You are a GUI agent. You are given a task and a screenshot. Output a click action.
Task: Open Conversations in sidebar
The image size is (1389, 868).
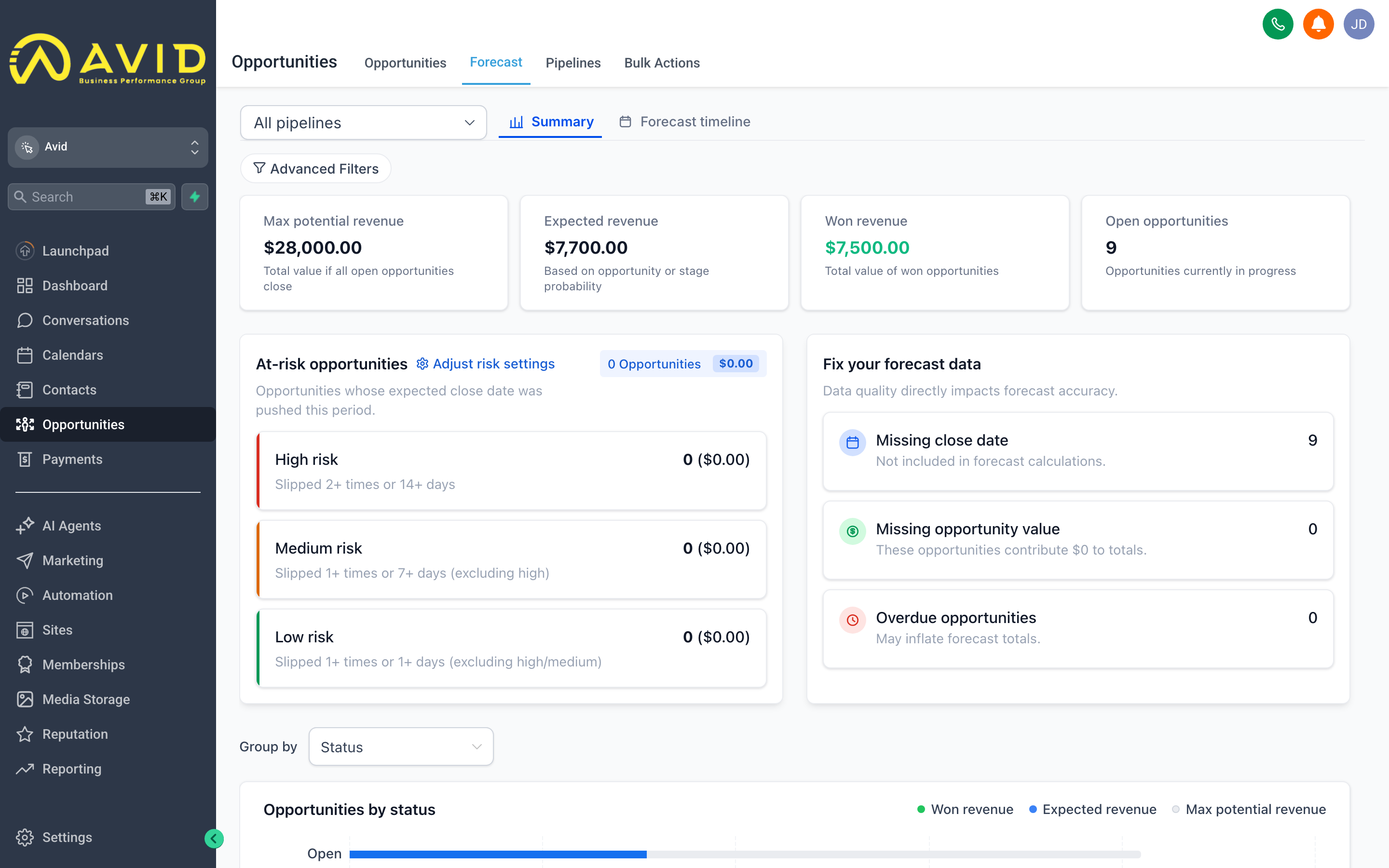[108, 320]
